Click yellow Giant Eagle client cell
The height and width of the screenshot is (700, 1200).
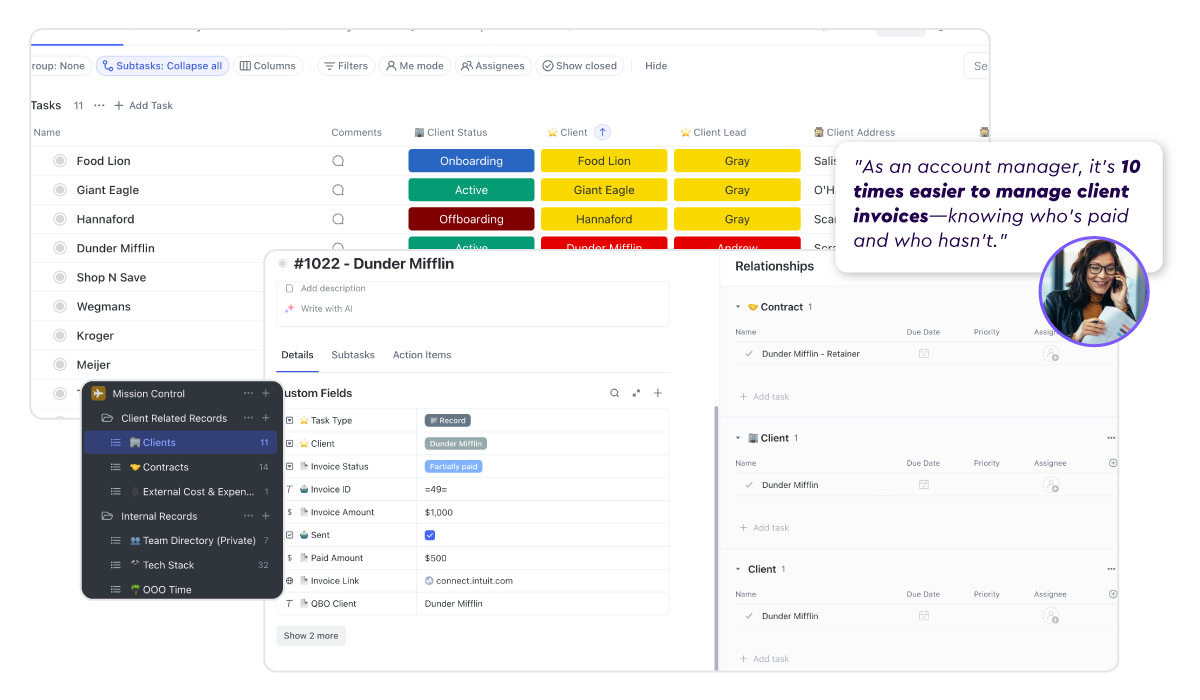[x=604, y=190]
